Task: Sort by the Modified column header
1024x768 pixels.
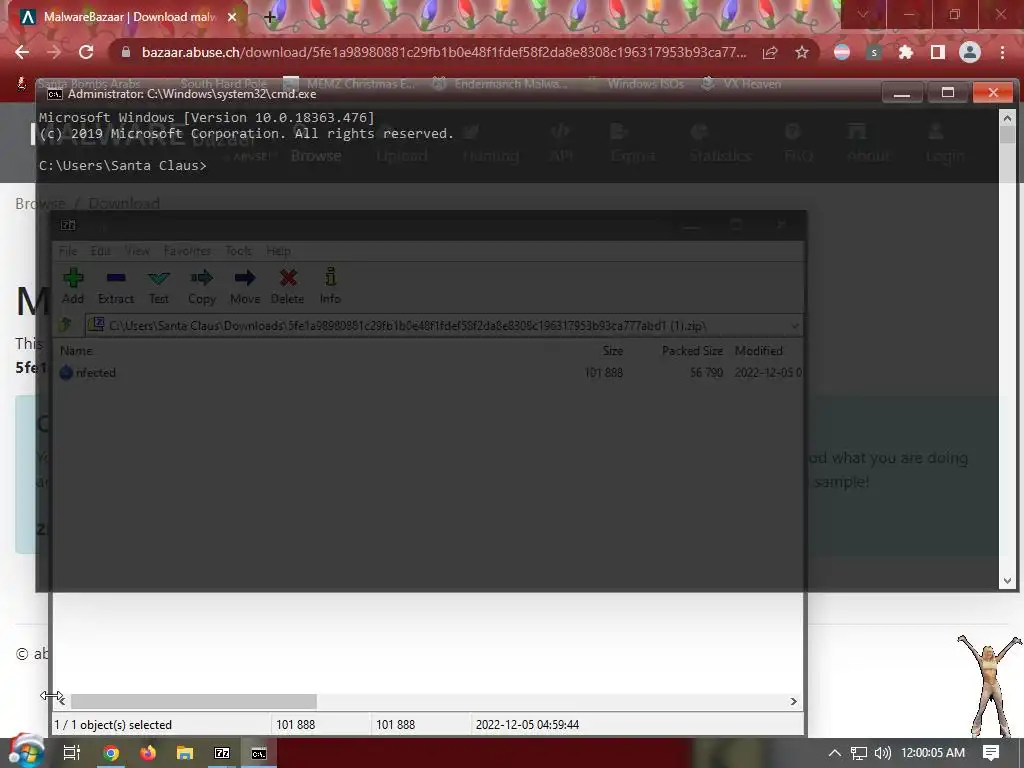Action: tap(758, 351)
